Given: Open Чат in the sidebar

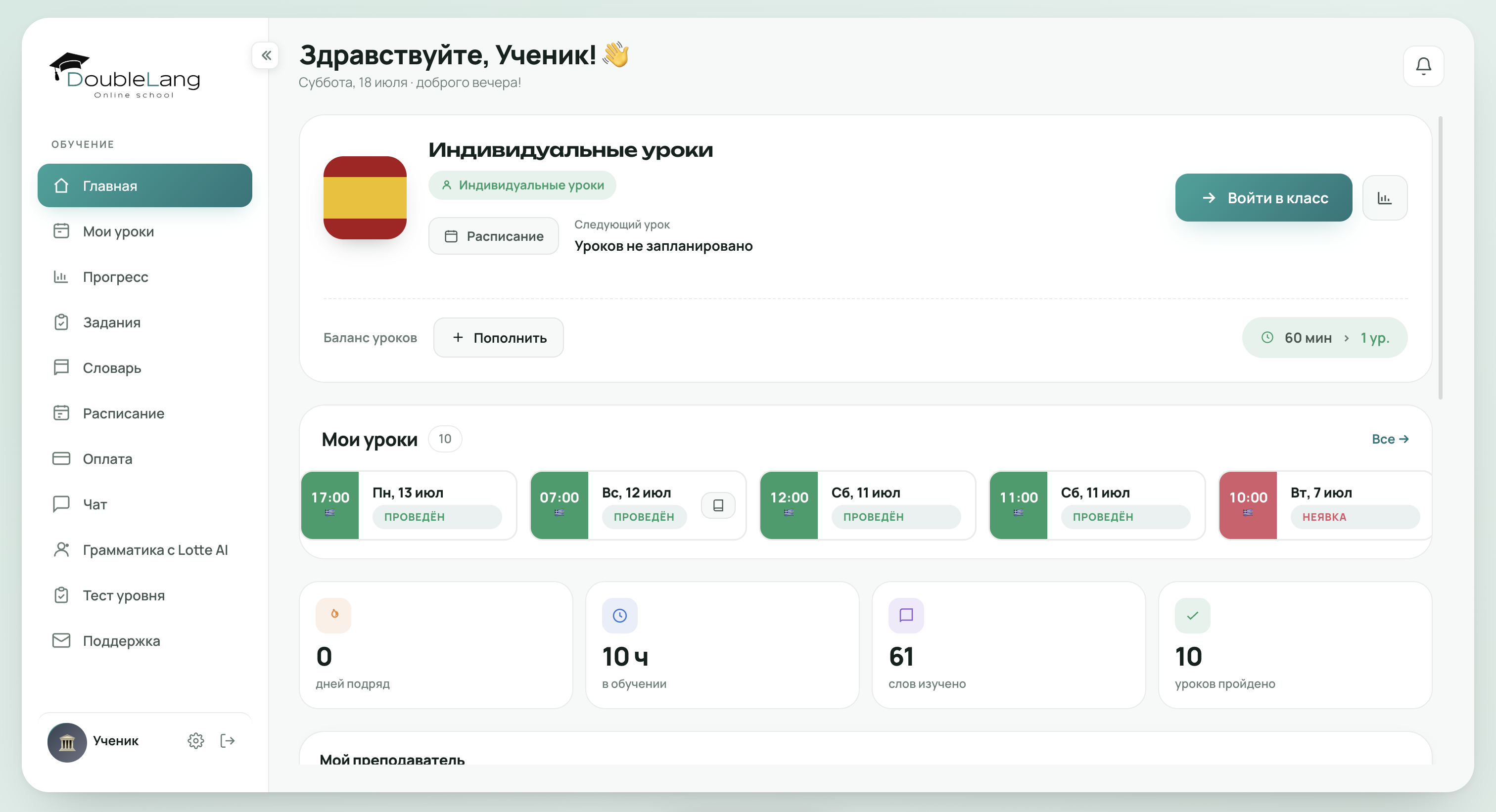Looking at the screenshot, I should click(x=144, y=504).
